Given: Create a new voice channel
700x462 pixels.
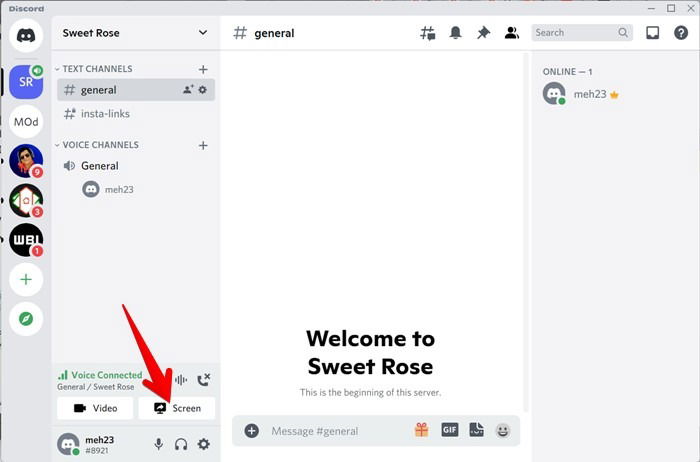Looking at the screenshot, I should click(x=203, y=145).
